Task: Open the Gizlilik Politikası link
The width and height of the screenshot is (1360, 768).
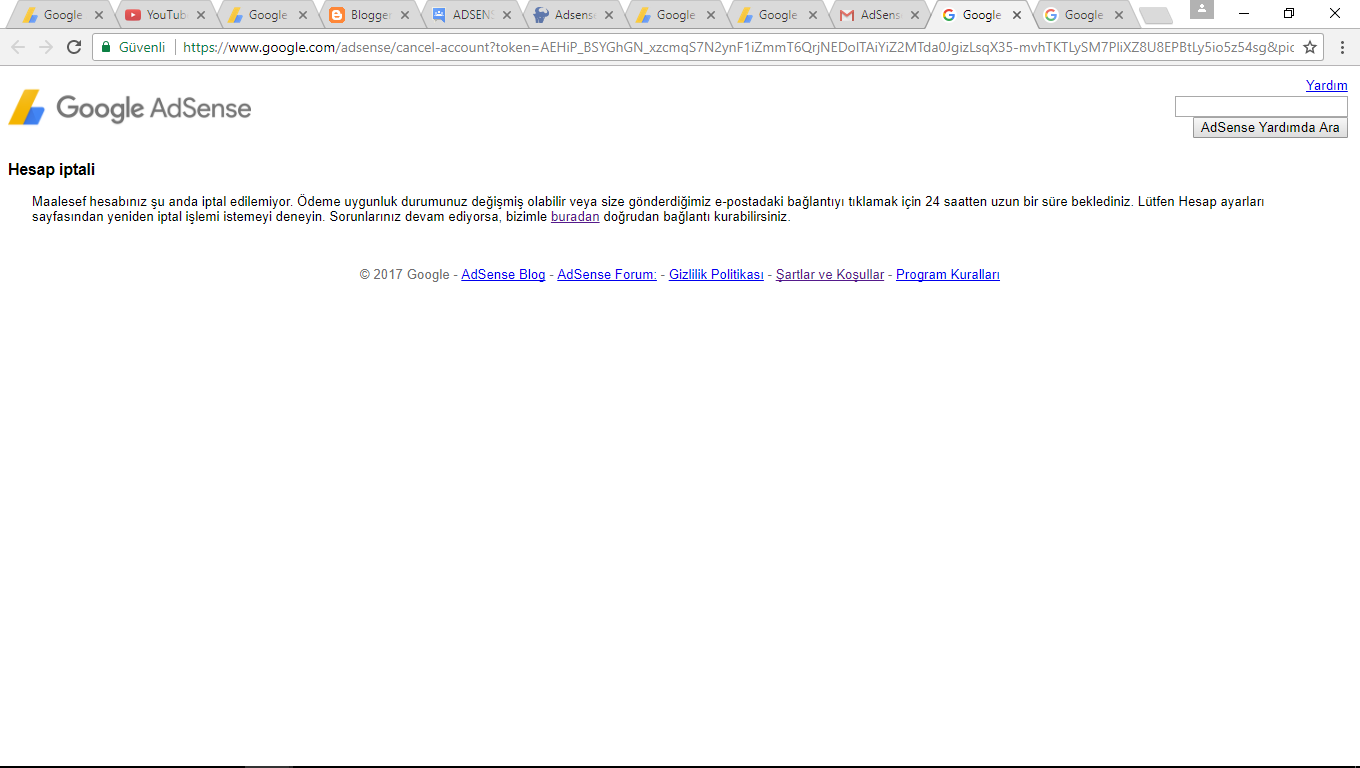Action: pyautogui.click(x=716, y=275)
